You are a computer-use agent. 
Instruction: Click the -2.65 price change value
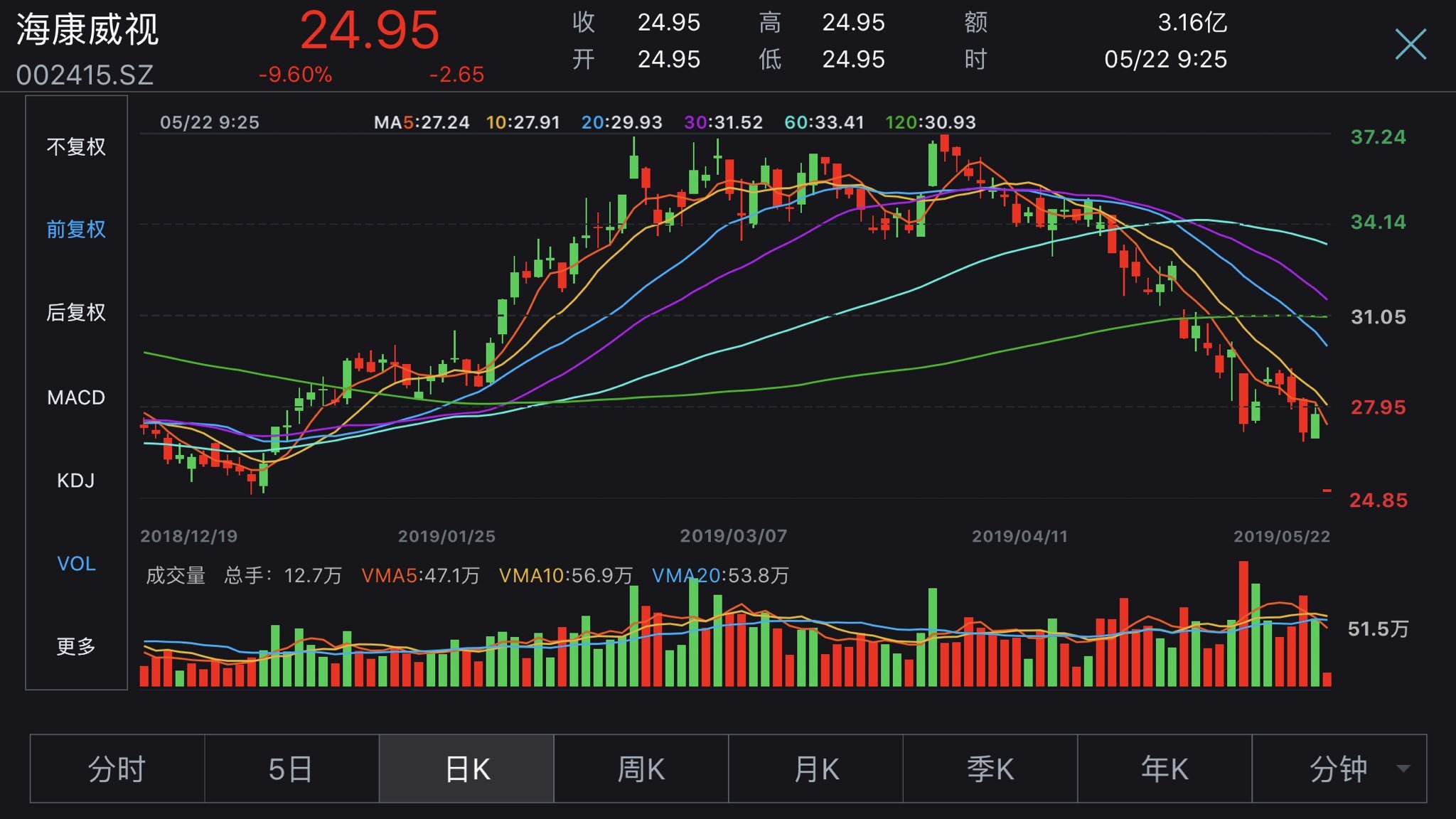456,75
